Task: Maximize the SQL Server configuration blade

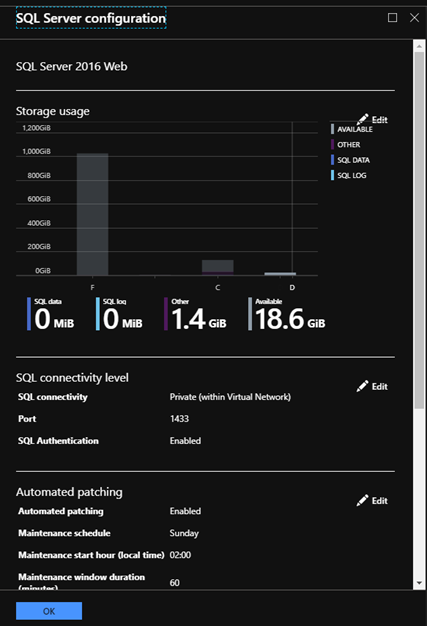Action: (392, 18)
